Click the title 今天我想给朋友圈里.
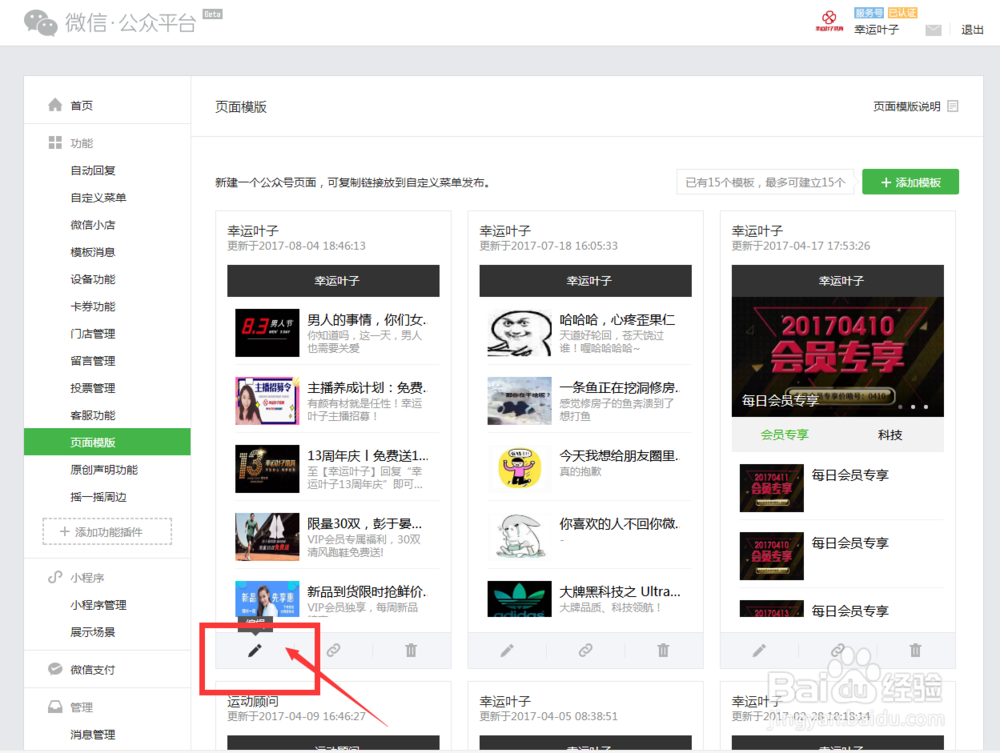The image size is (1000, 753). pyautogui.click(x=619, y=455)
